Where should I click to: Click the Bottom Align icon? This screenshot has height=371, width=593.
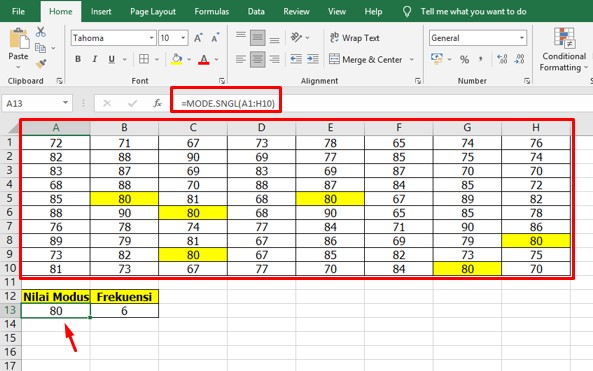click(x=275, y=39)
